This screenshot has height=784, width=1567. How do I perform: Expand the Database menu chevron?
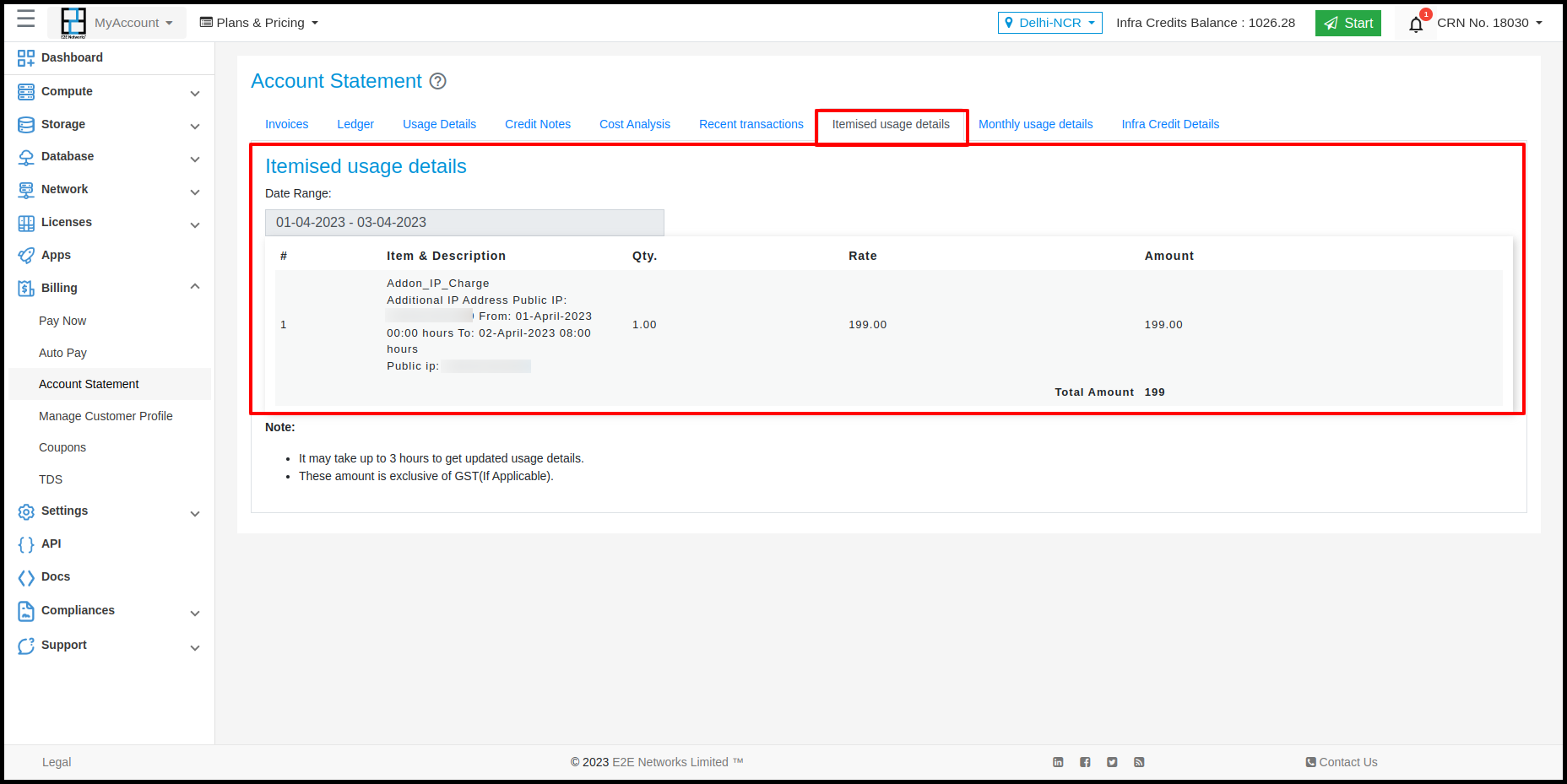(x=195, y=160)
